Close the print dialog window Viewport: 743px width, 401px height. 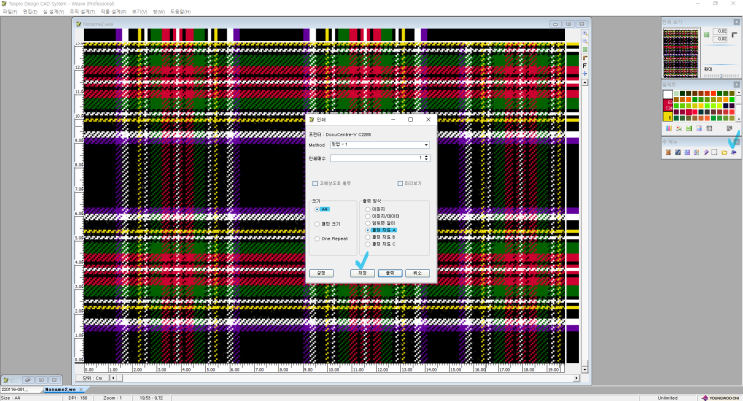[428, 119]
